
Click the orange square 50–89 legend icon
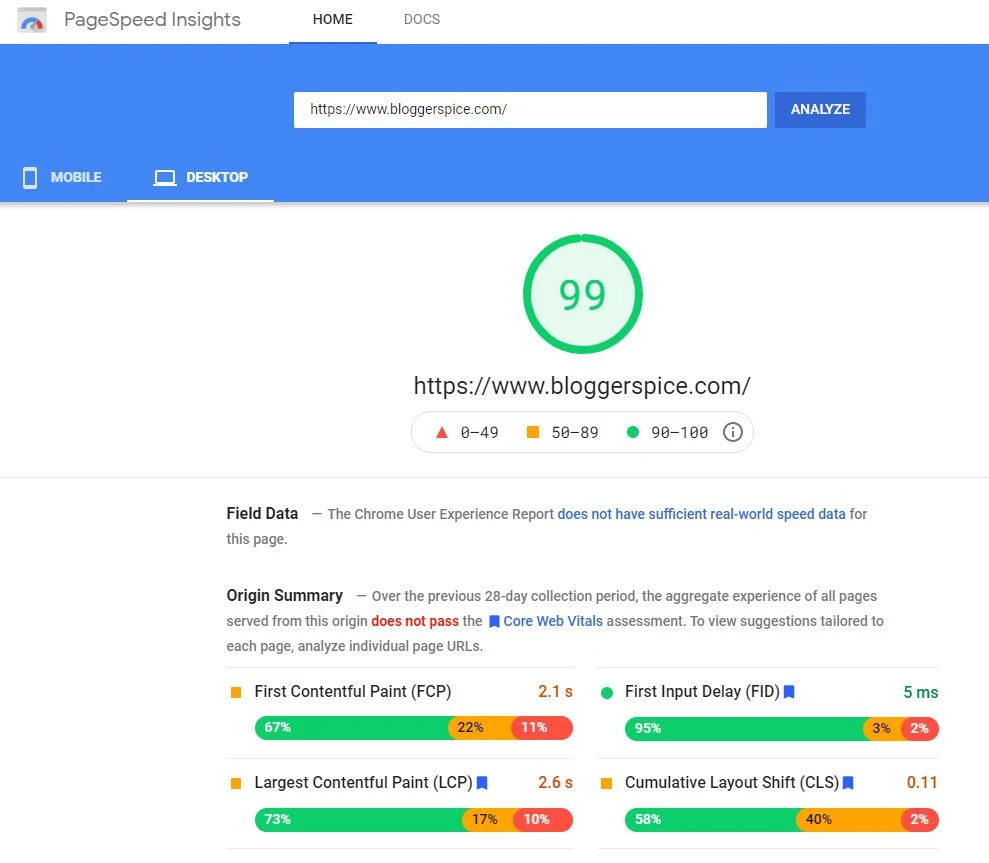coord(533,432)
